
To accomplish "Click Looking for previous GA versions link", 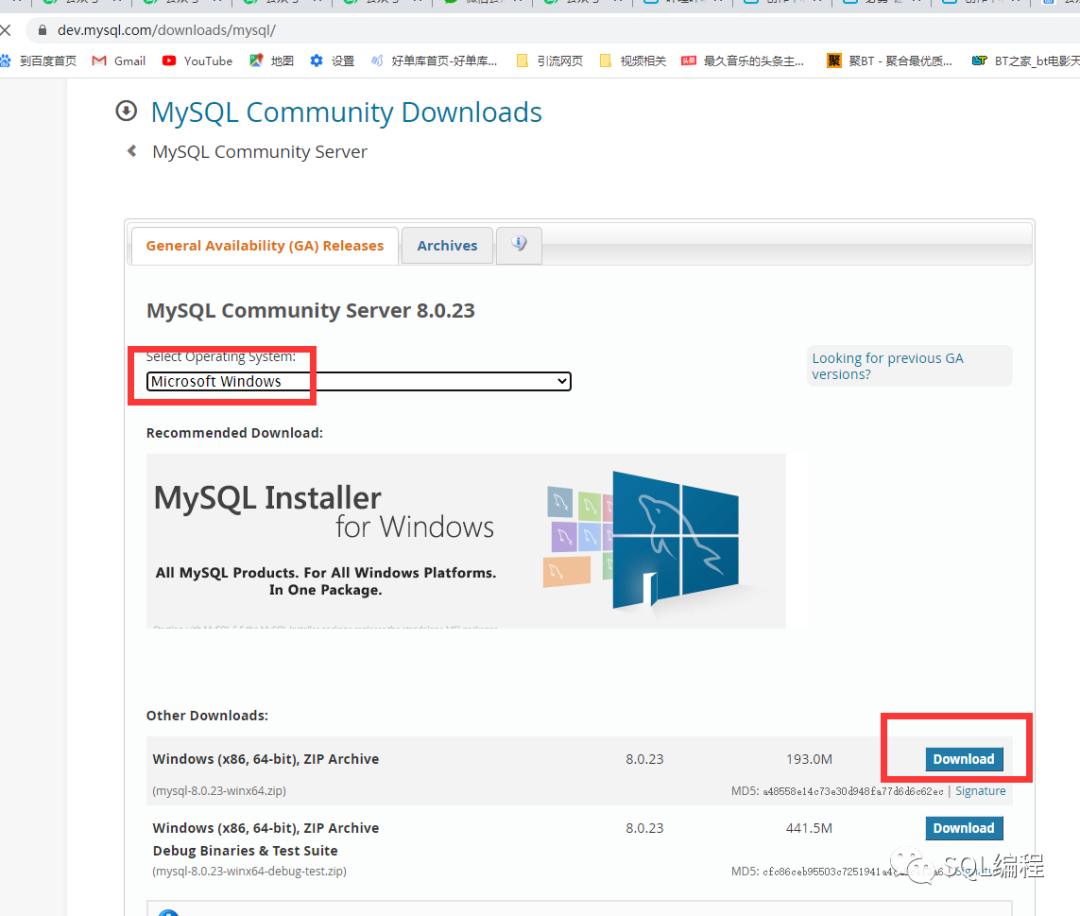I will 887,366.
